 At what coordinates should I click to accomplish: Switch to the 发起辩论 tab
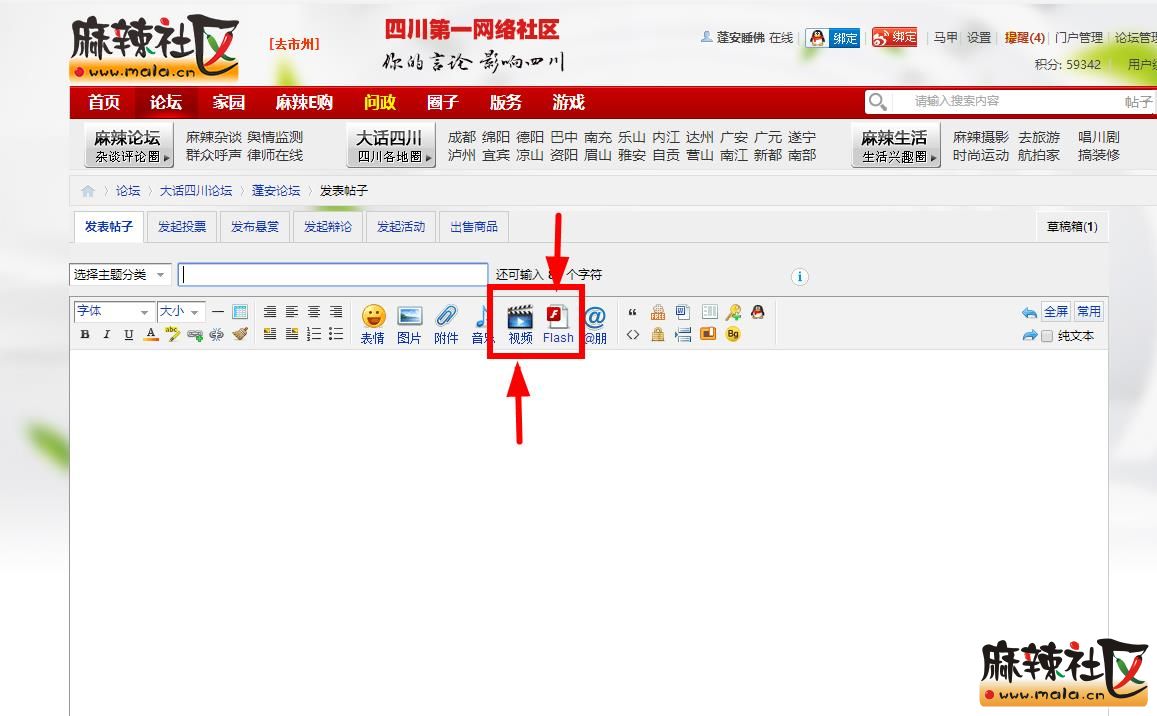tap(328, 227)
